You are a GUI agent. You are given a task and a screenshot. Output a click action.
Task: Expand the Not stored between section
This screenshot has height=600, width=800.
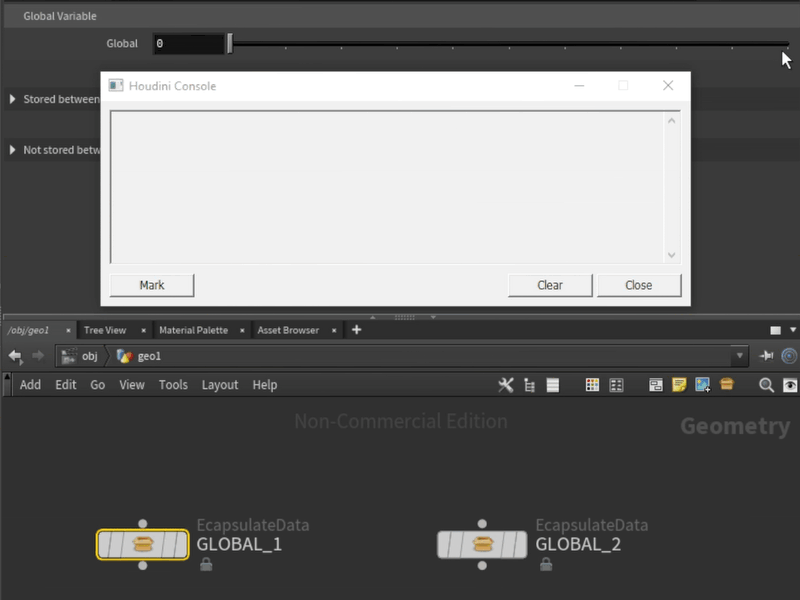[x=12, y=150]
